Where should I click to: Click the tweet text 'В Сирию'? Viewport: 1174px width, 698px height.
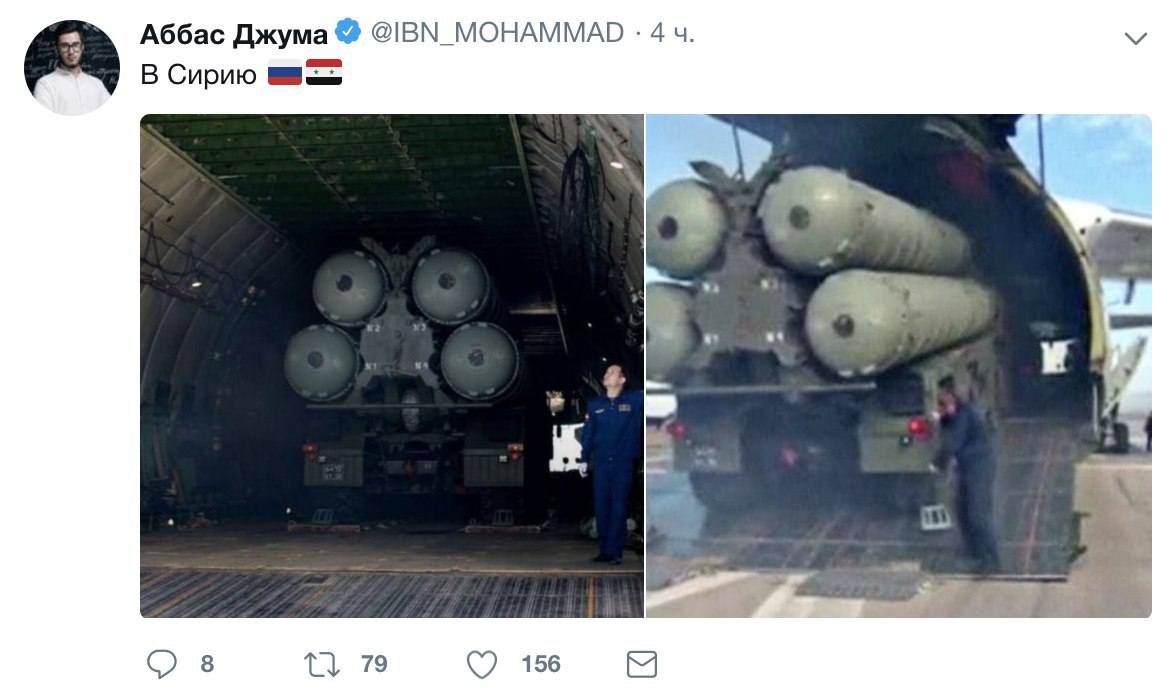198,74
